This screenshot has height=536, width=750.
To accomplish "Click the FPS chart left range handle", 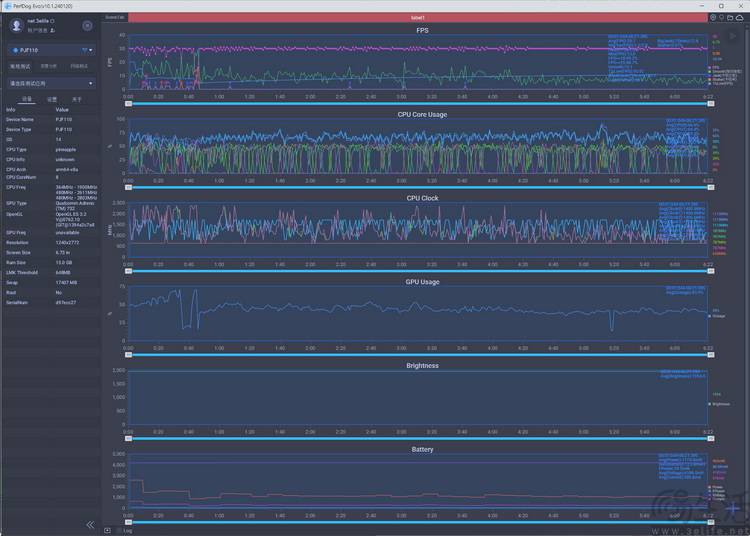I will click(x=129, y=104).
